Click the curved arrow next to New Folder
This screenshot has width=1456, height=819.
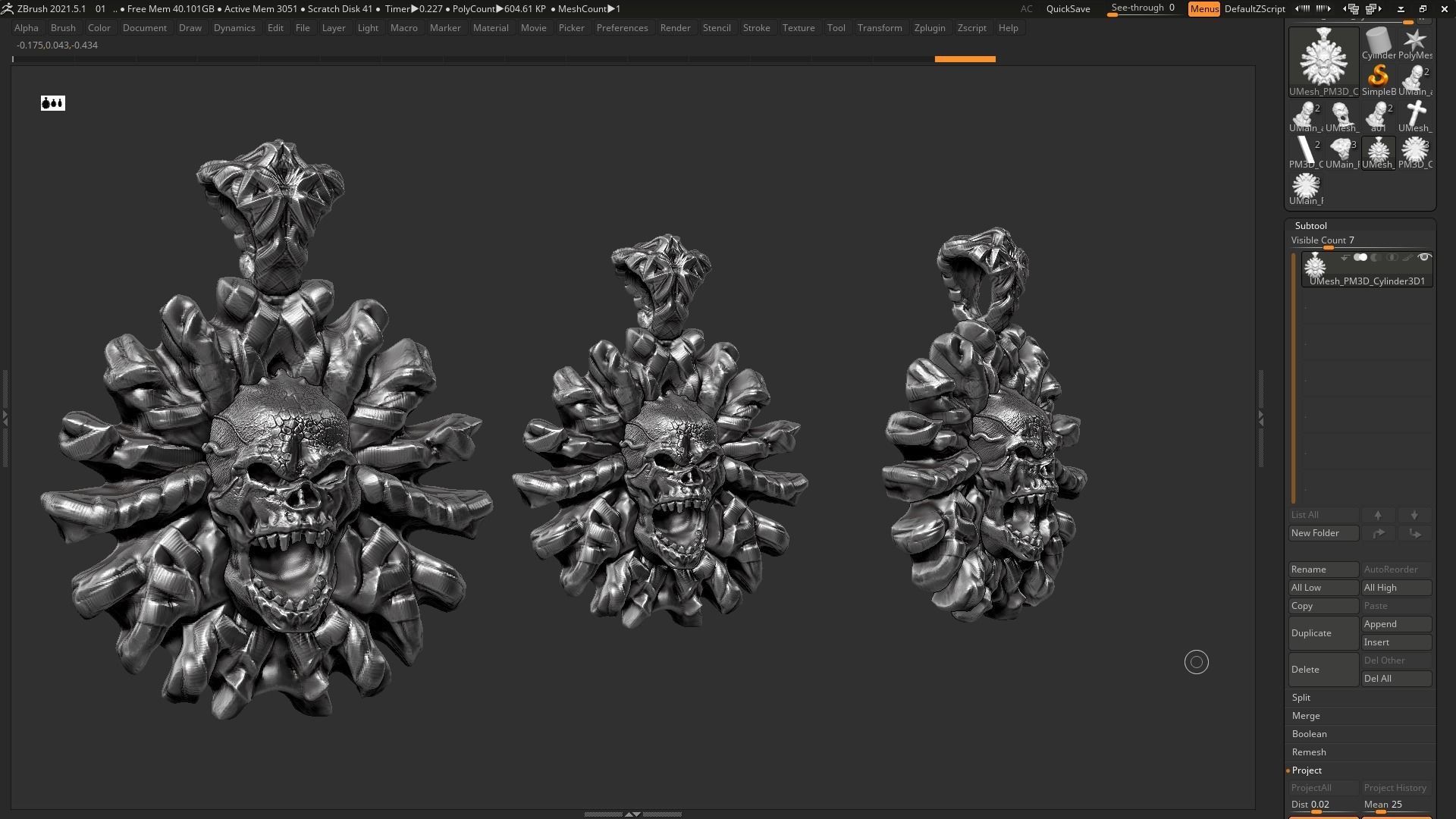pyautogui.click(x=1378, y=533)
